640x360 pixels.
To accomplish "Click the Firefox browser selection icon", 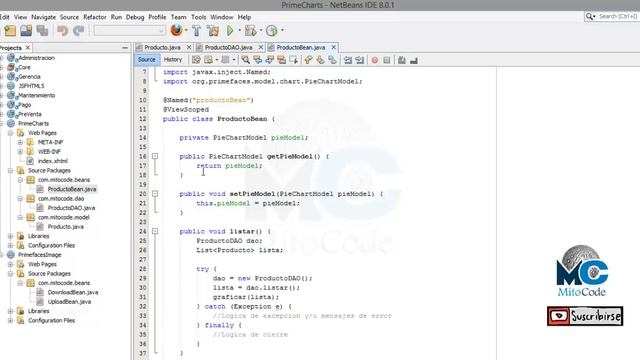I will pyautogui.click(x=176, y=30).
